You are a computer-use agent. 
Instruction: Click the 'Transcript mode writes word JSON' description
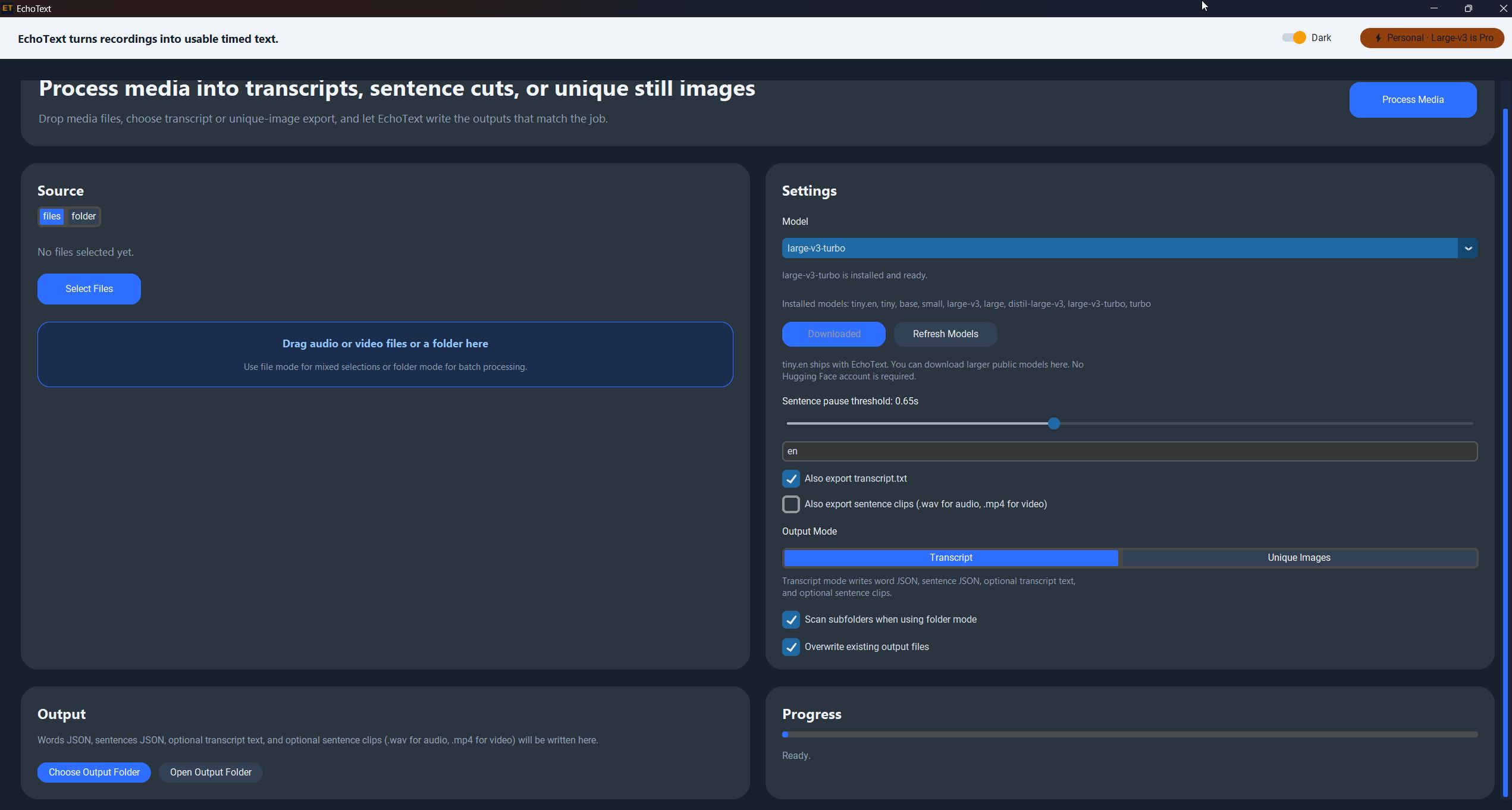click(x=928, y=587)
